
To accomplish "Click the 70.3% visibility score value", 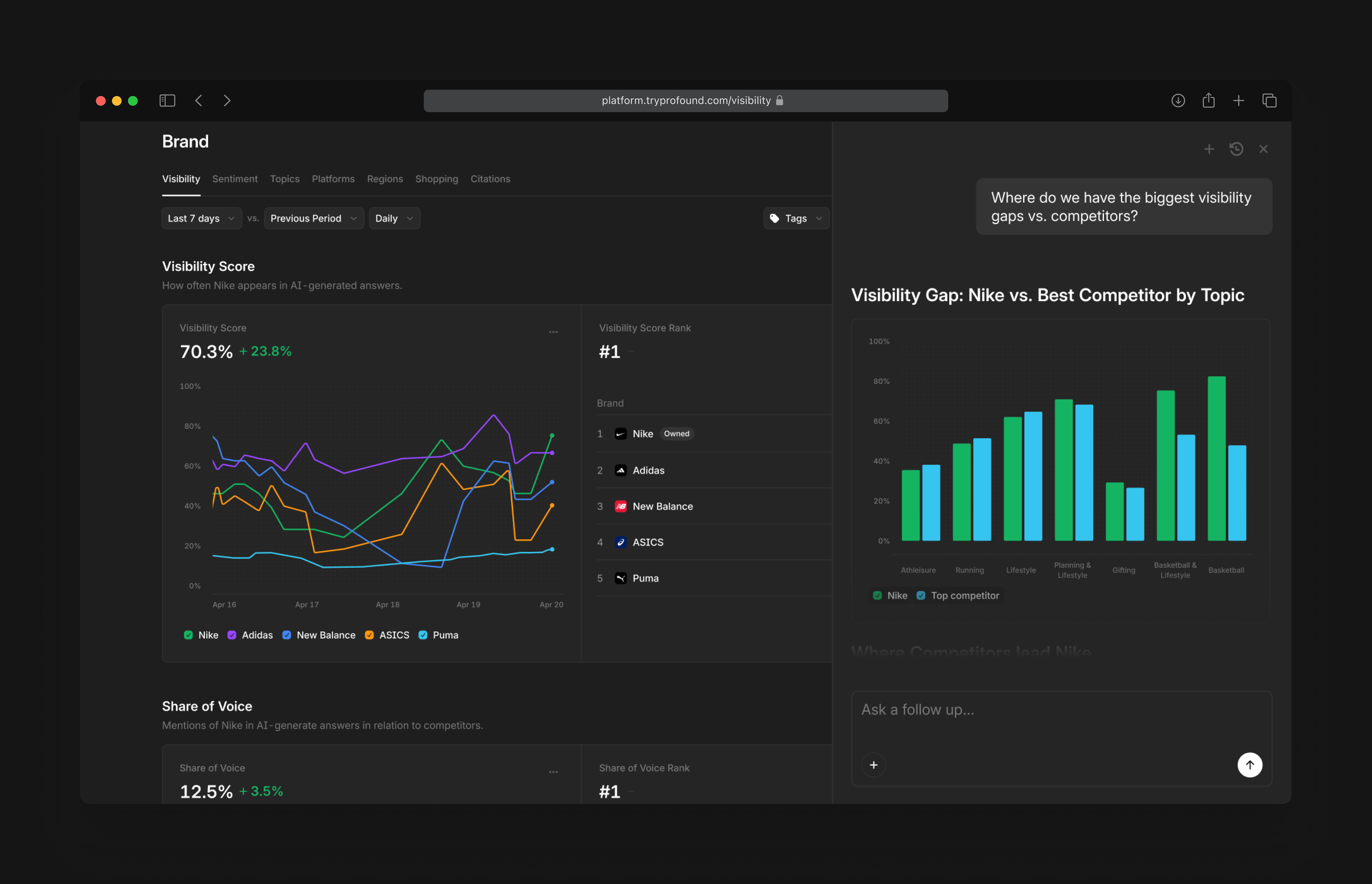I will pyautogui.click(x=206, y=352).
